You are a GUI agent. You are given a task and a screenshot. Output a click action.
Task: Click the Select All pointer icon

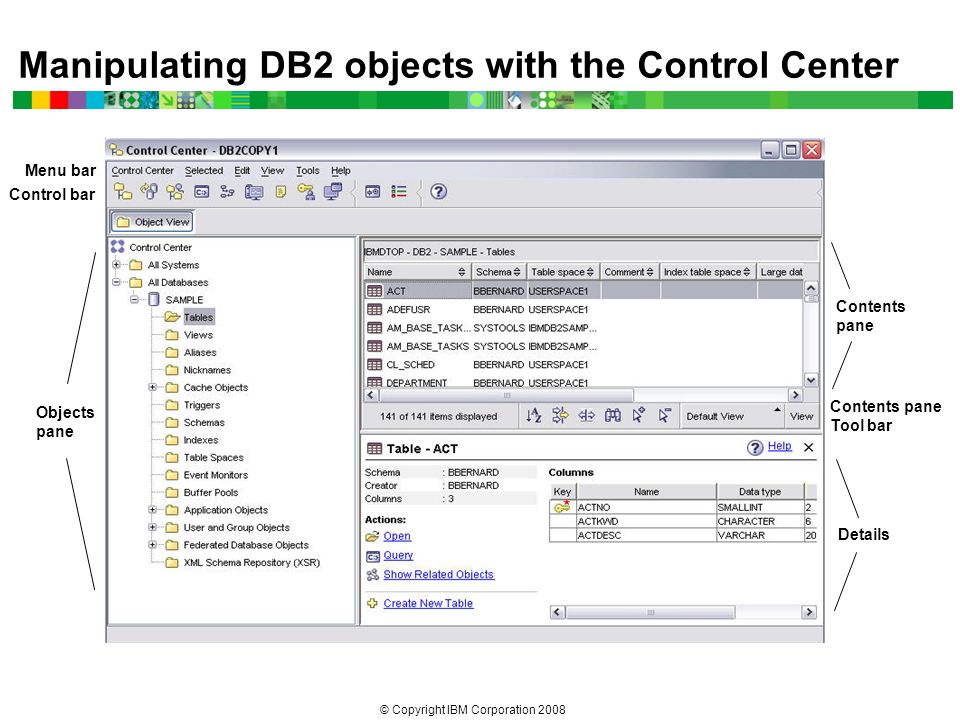pyautogui.click(x=639, y=416)
